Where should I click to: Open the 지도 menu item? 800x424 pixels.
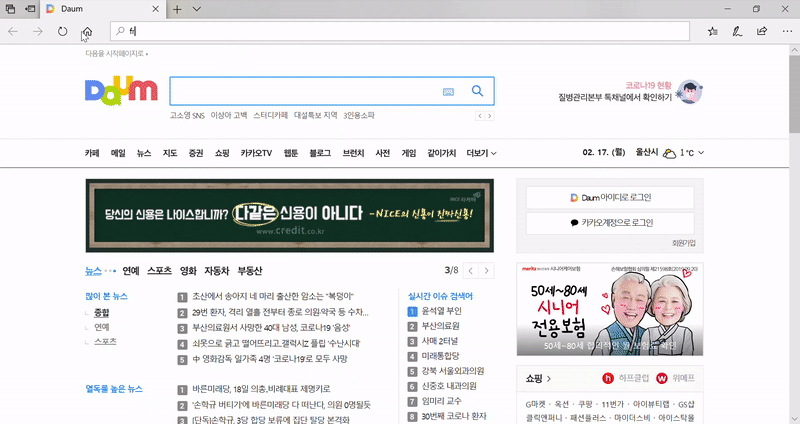click(x=170, y=153)
